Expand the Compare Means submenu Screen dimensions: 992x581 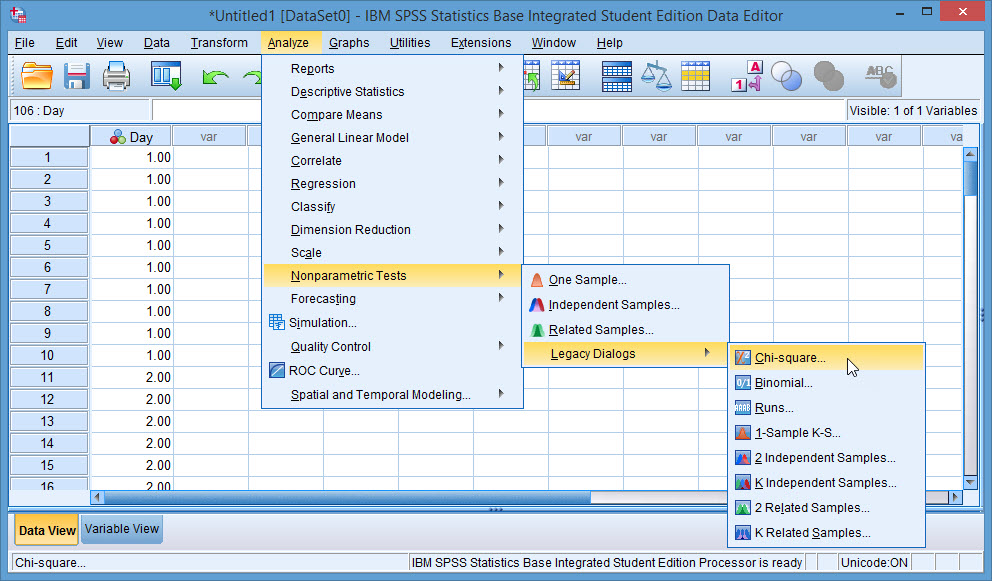[394, 115]
